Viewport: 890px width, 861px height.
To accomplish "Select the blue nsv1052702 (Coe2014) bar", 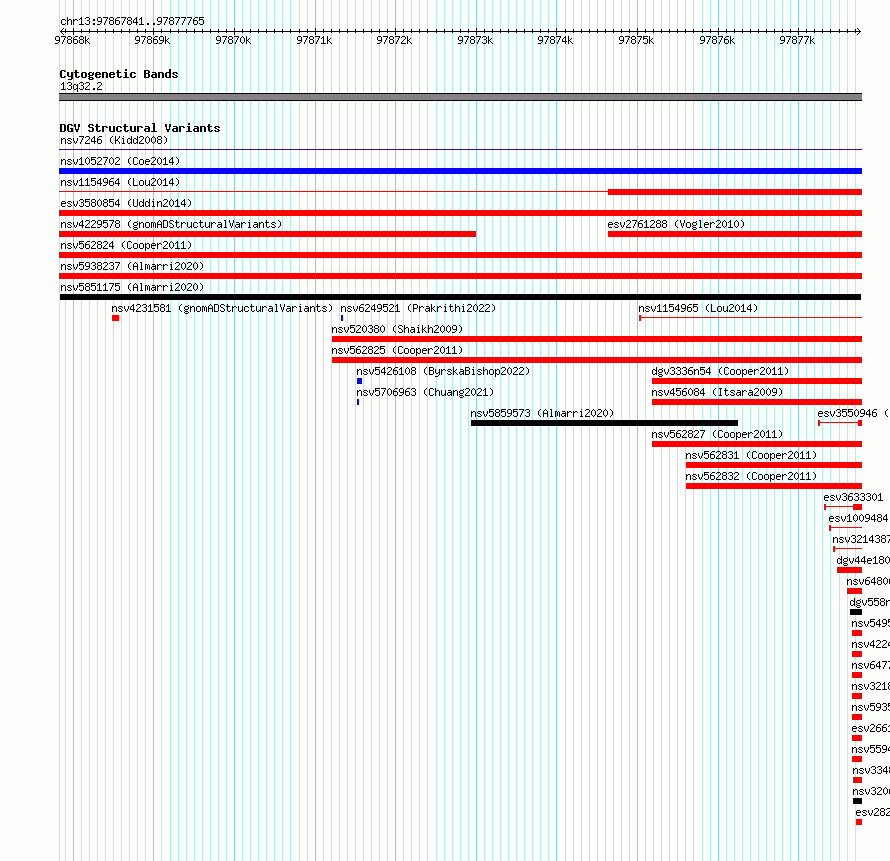I will click(460, 171).
